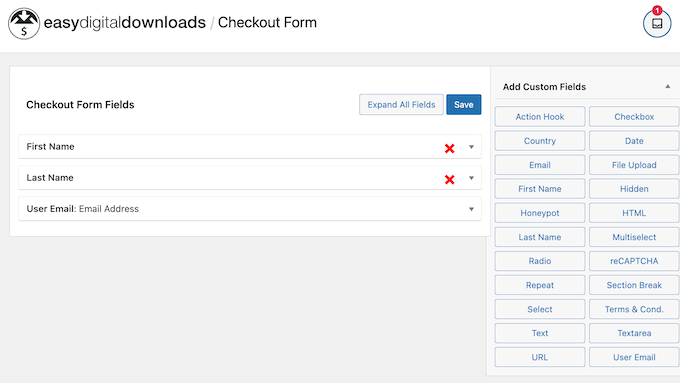Add a Checkbox custom field
Image resolution: width=680 pixels, height=383 pixels.
pyautogui.click(x=634, y=117)
